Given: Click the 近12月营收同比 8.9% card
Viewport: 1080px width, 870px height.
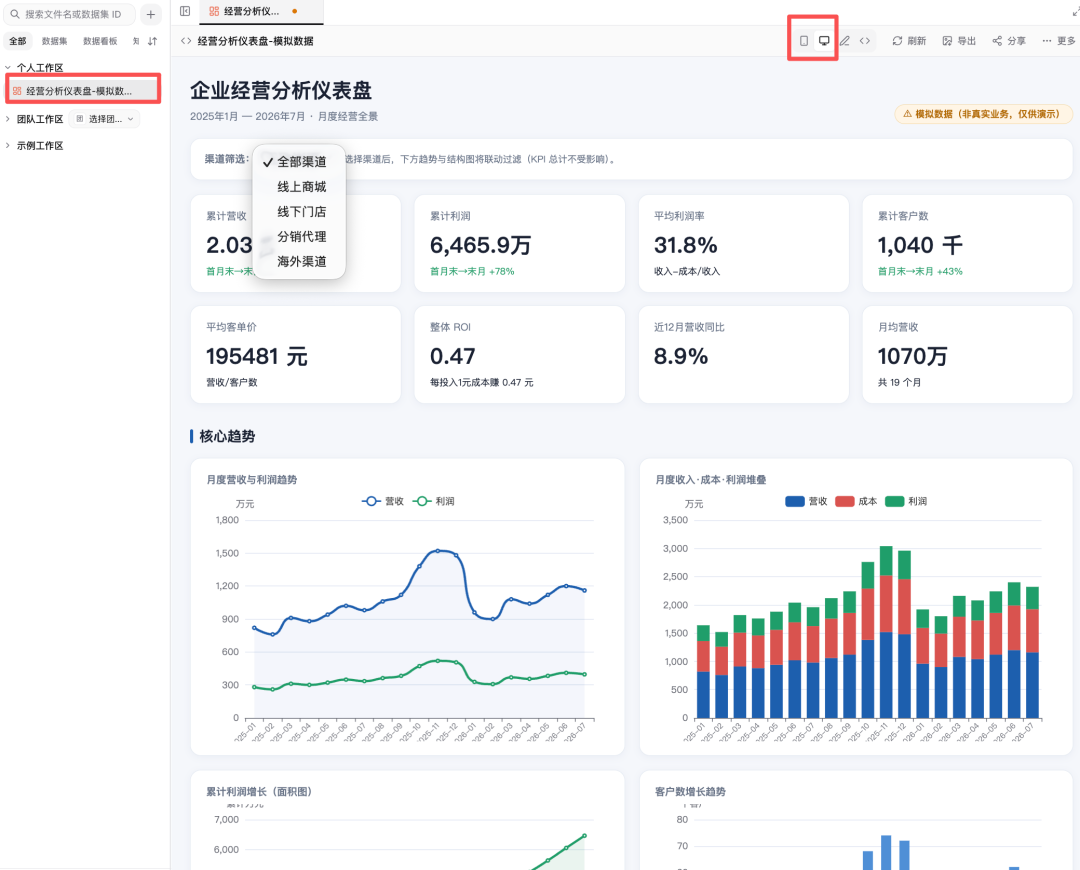Looking at the screenshot, I should click(x=743, y=355).
